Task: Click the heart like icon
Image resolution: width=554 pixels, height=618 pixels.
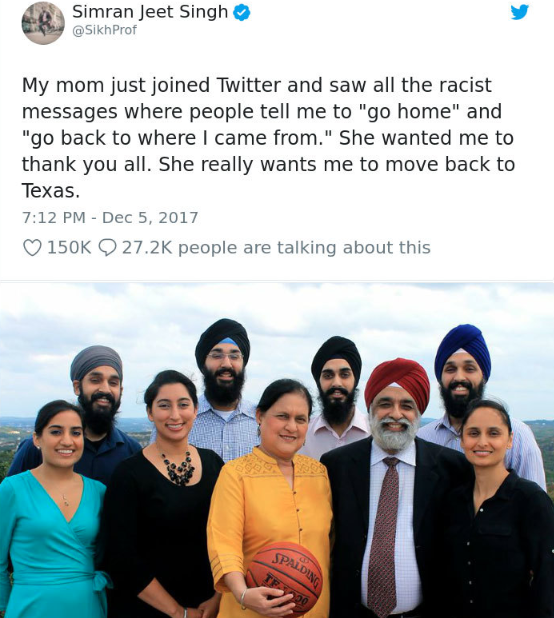Action: (x=32, y=248)
